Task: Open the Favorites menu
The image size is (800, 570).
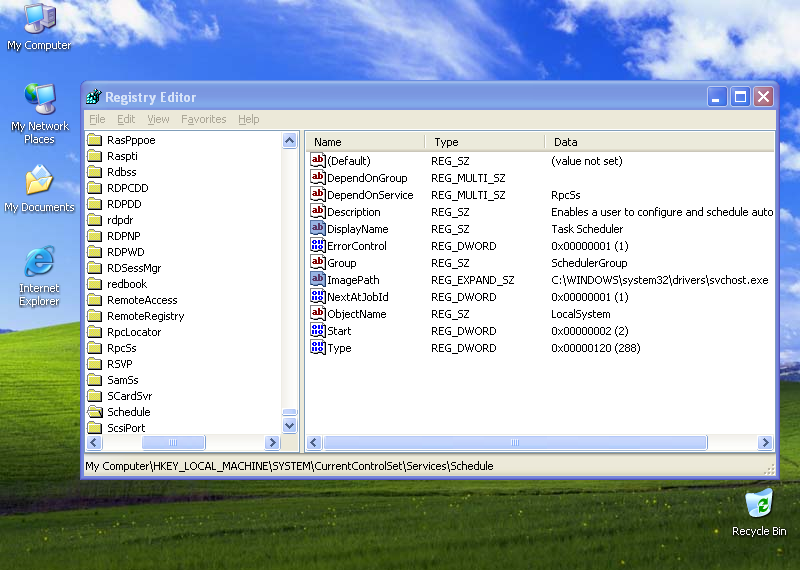Action: (x=204, y=119)
